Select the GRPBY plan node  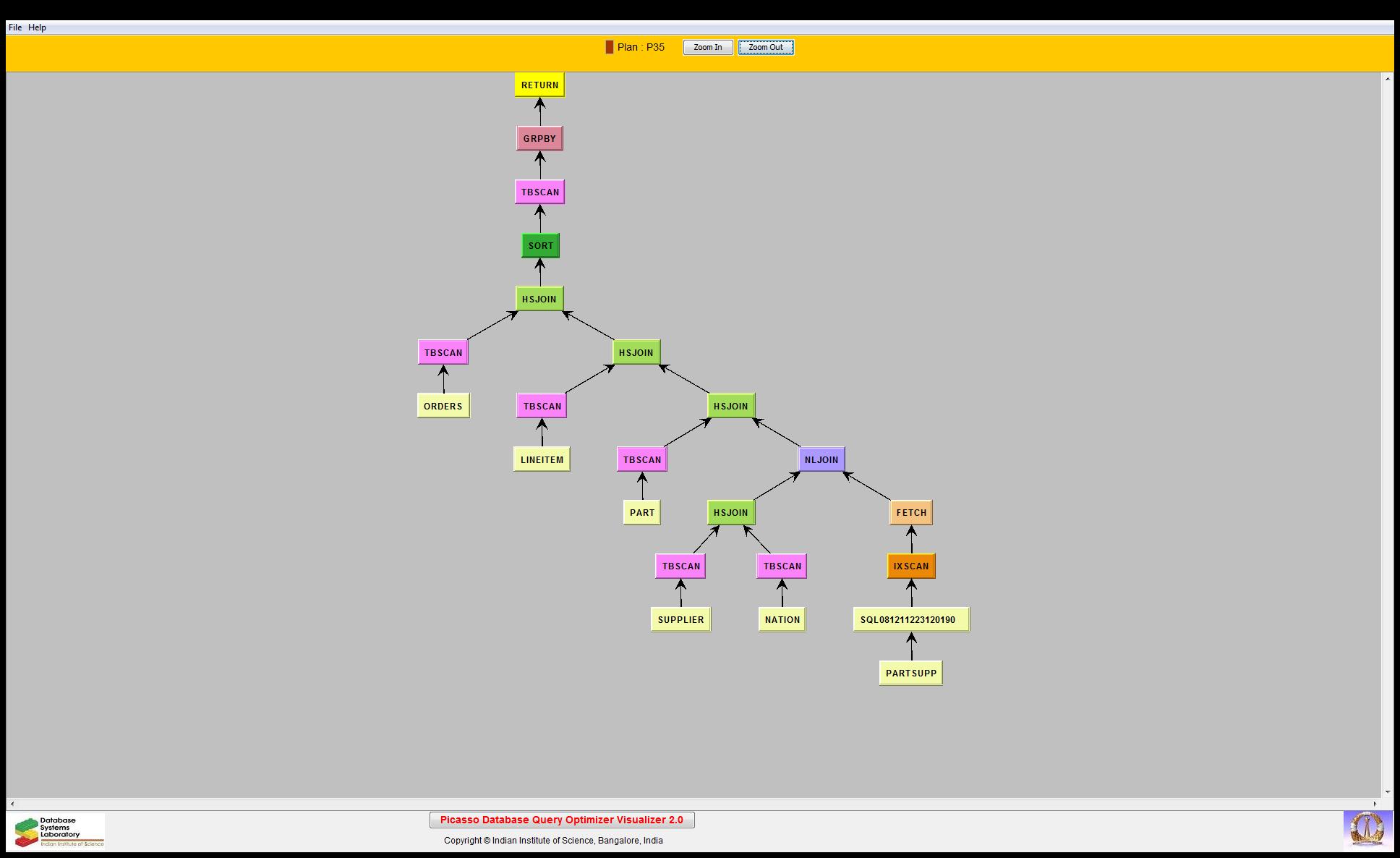coord(539,138)
